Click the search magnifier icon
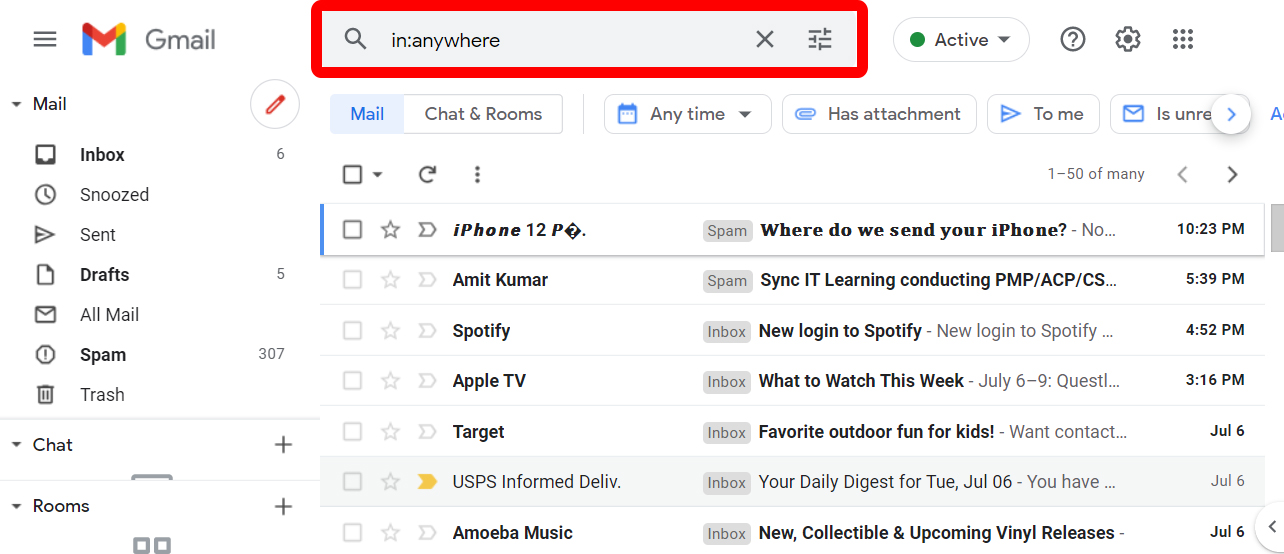Viewport: 1284px width, 554px height. pyautogui.click(x=355, y=39)
